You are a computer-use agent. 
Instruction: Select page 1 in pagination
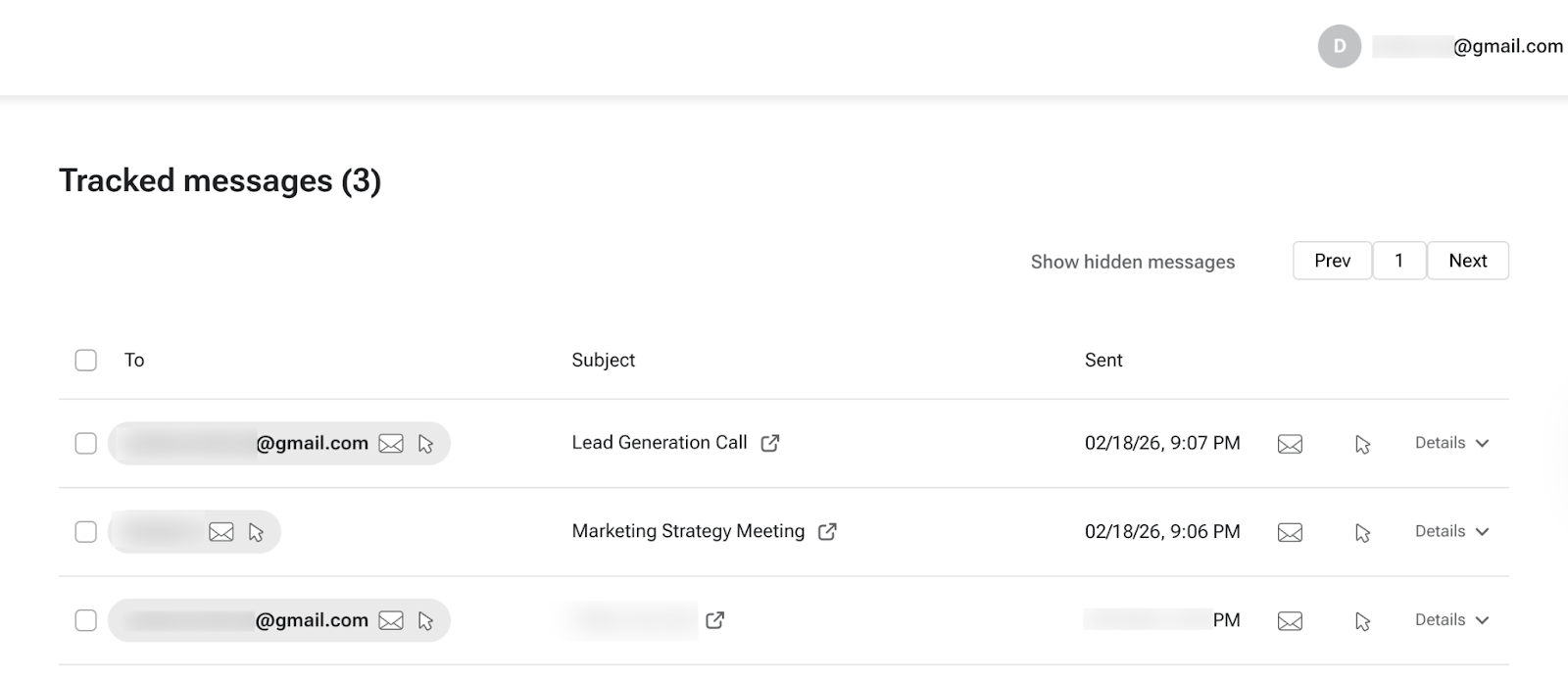point(1399,261)
